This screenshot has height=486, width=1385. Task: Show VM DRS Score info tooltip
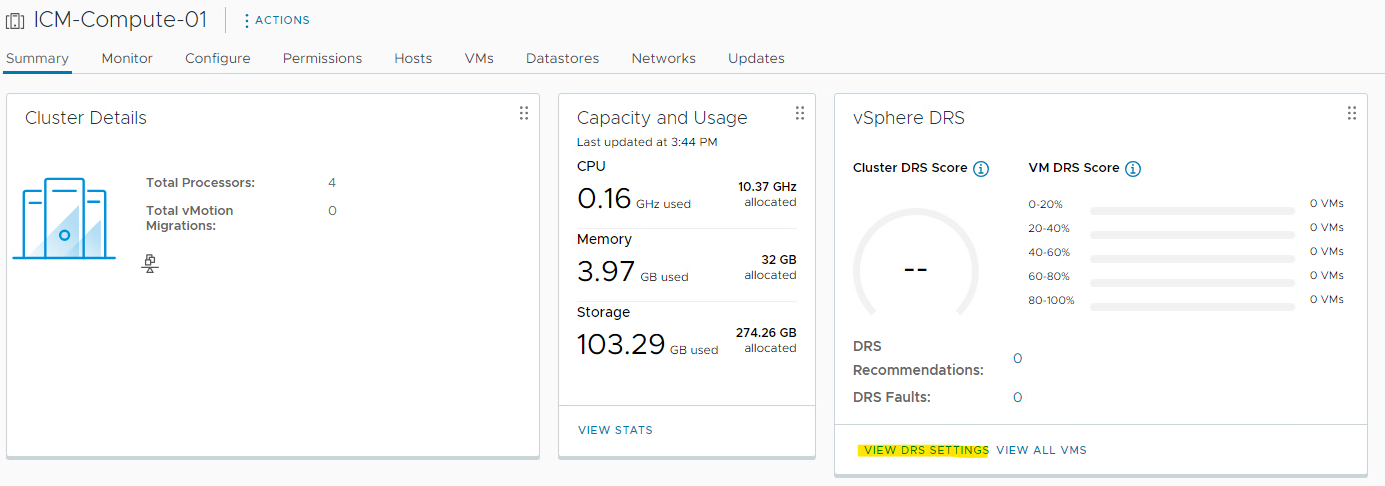click(x=1133, y=169)
